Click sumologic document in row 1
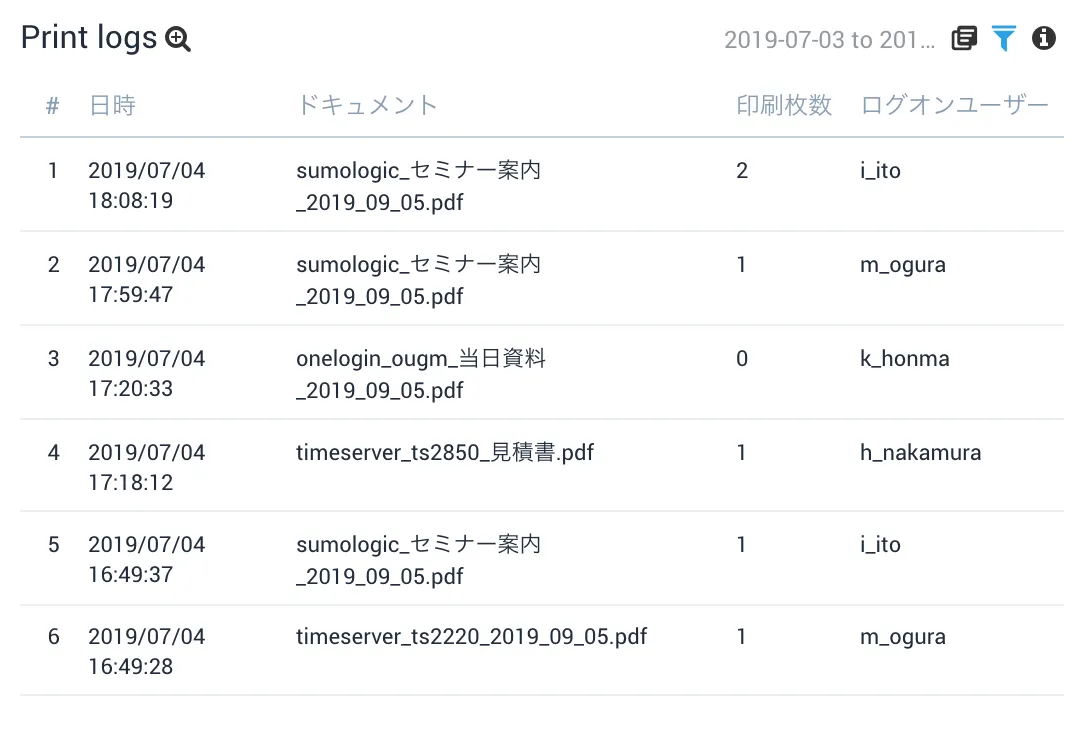The width and height of the screenshot is (1084, 736). 418,186
